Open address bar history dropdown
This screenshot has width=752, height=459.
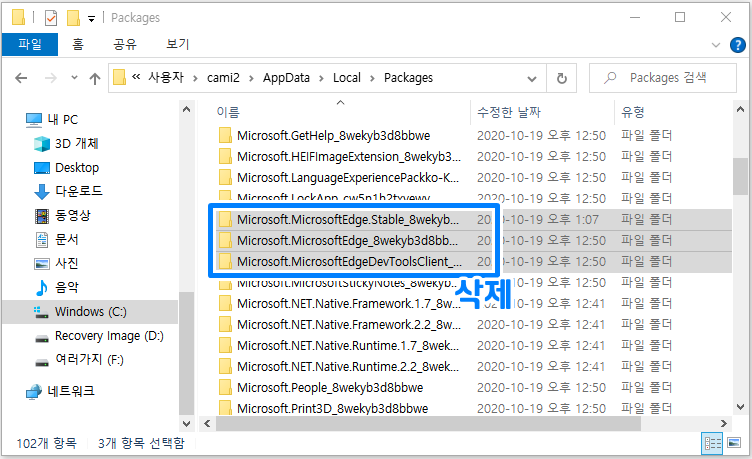pyautogui.click(x=532, y=78)
